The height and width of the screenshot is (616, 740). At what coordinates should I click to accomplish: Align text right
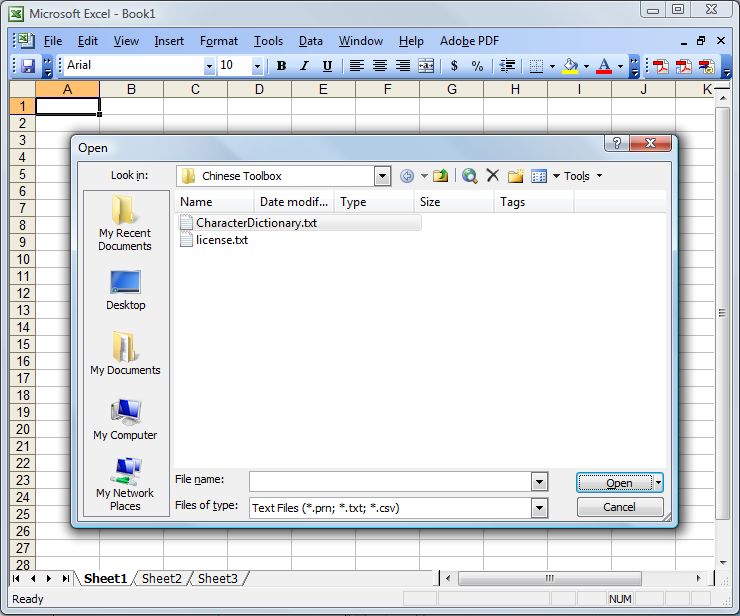pos(403,66)
